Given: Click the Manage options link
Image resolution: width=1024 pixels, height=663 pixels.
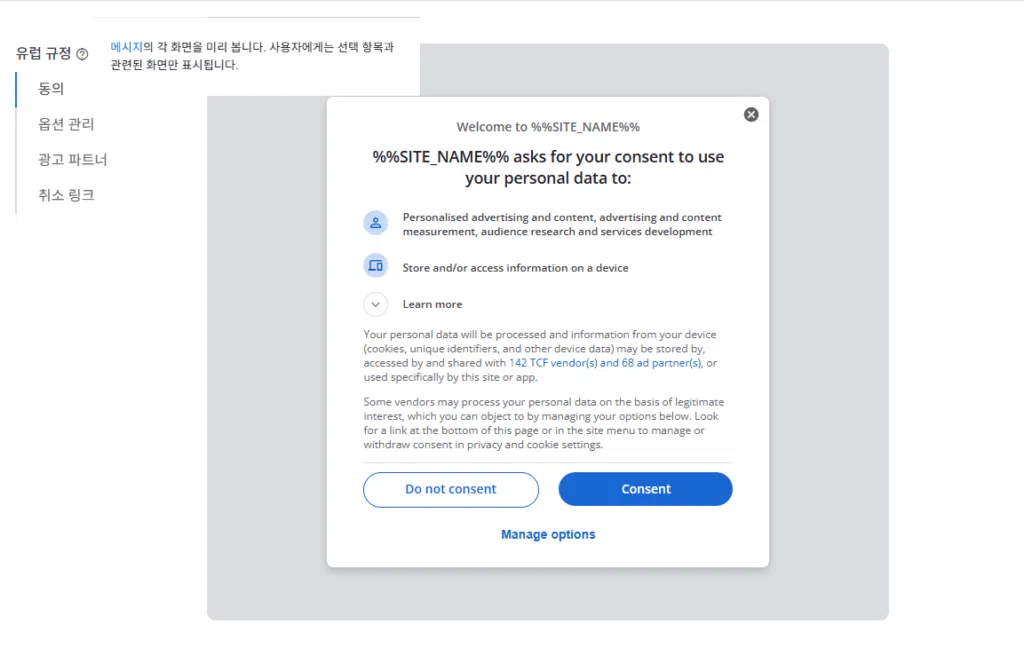Looking at the screenshot, I should [548, 534].
